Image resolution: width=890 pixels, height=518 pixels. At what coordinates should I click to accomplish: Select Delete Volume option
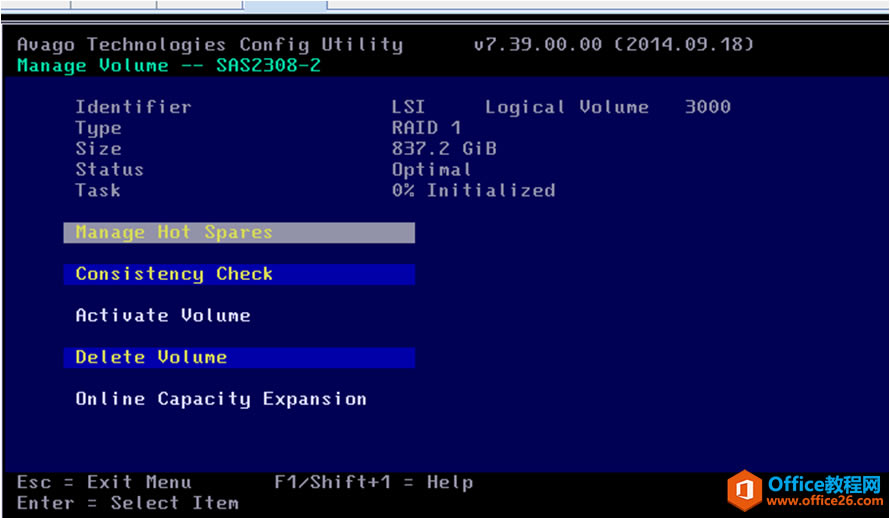239,357
